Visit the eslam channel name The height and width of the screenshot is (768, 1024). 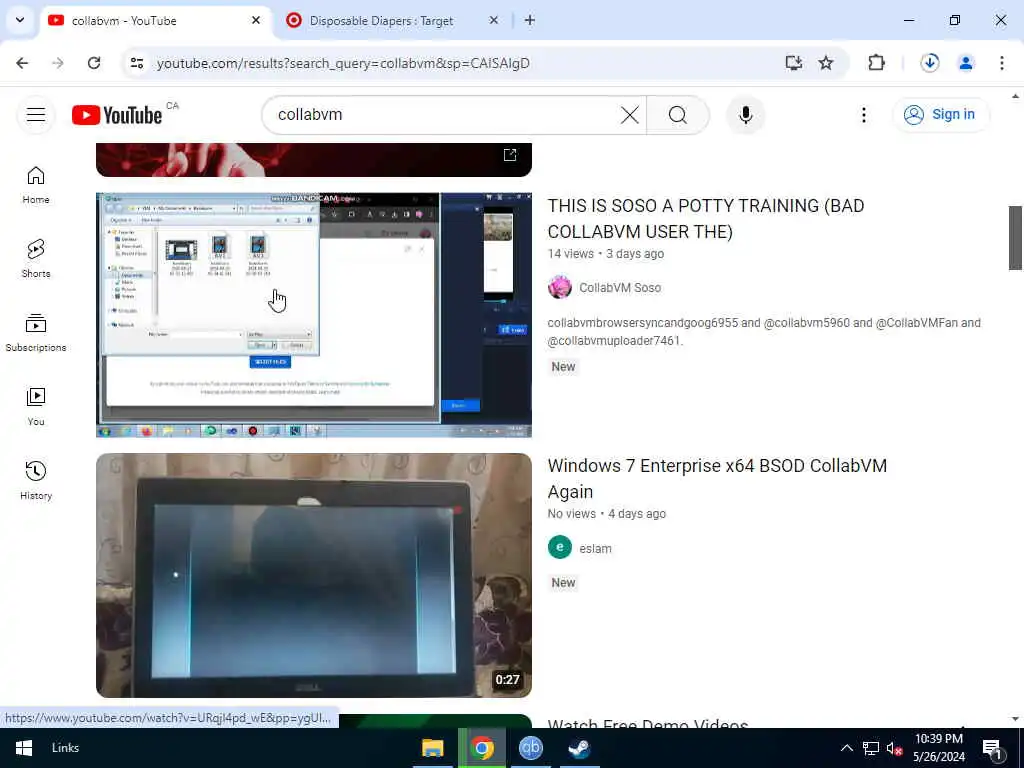(596, 549)
